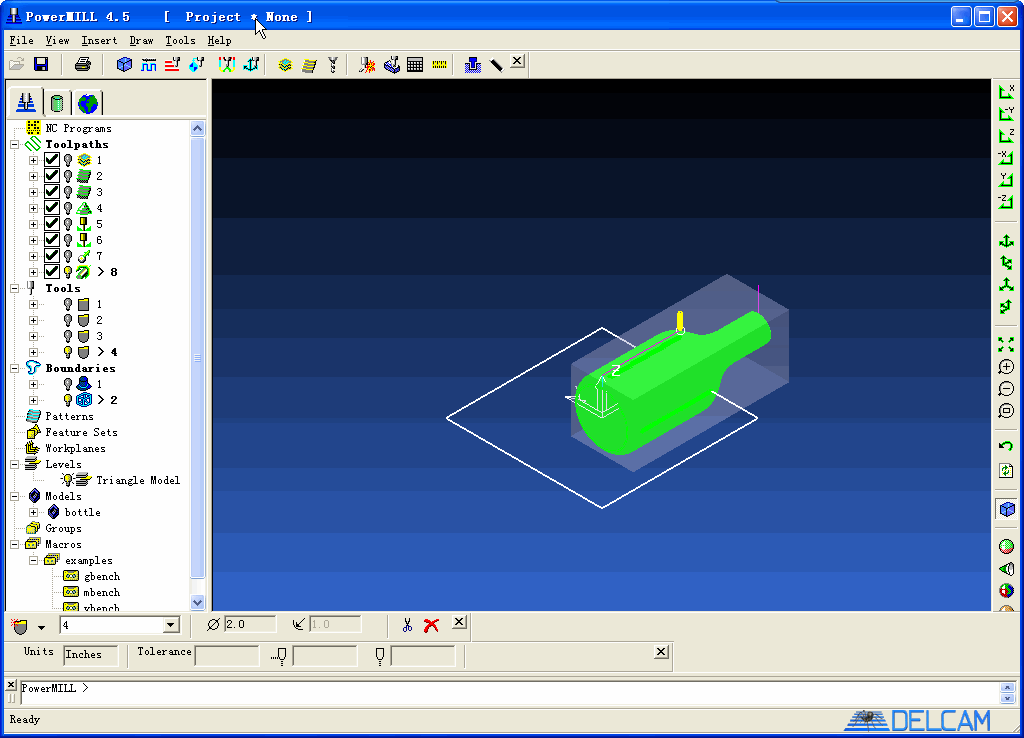The height and width of the screenshot is (738, 1024).
Task: Select the Triangle Model level
Action: coord(138,480)
